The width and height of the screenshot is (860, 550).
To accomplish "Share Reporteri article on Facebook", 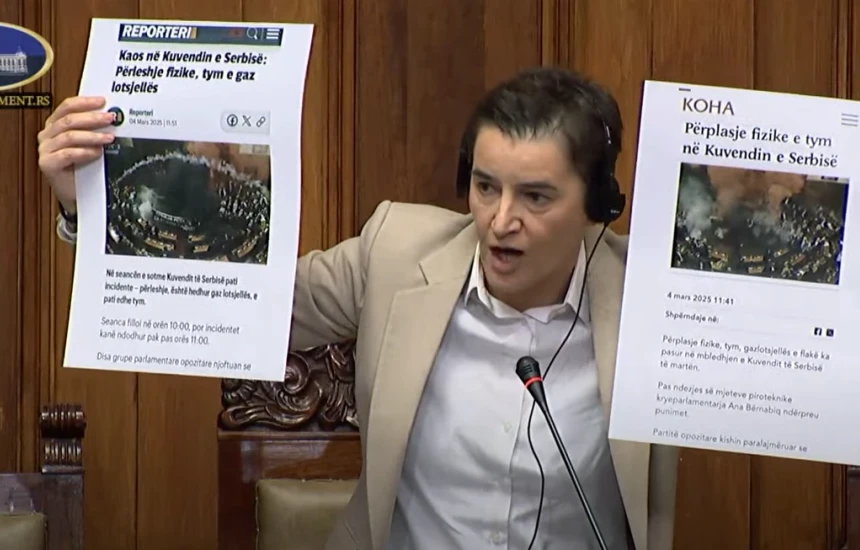I will coord(232,121).
